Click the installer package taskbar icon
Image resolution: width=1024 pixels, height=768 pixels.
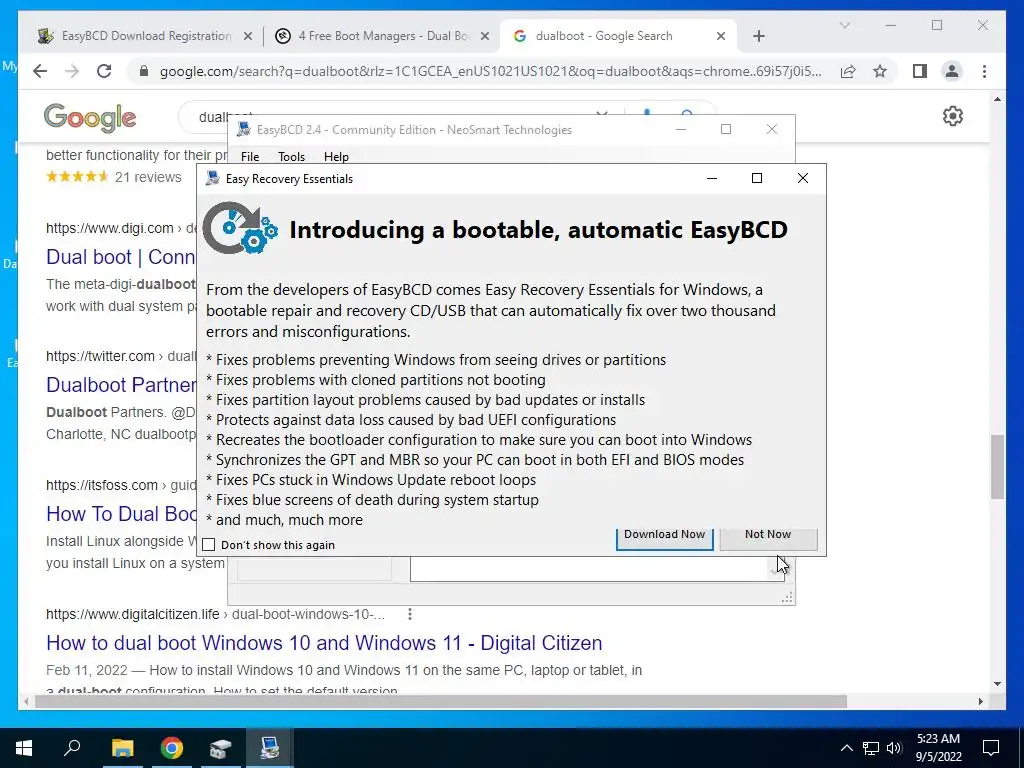[x=221, y=748]
